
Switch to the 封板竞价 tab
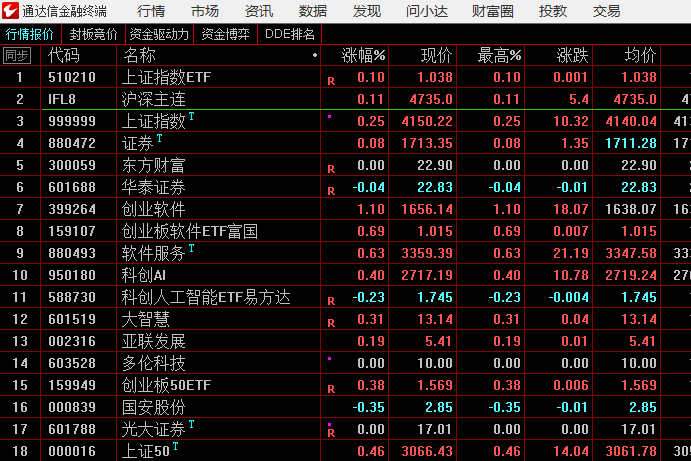(x=93, y=34)
